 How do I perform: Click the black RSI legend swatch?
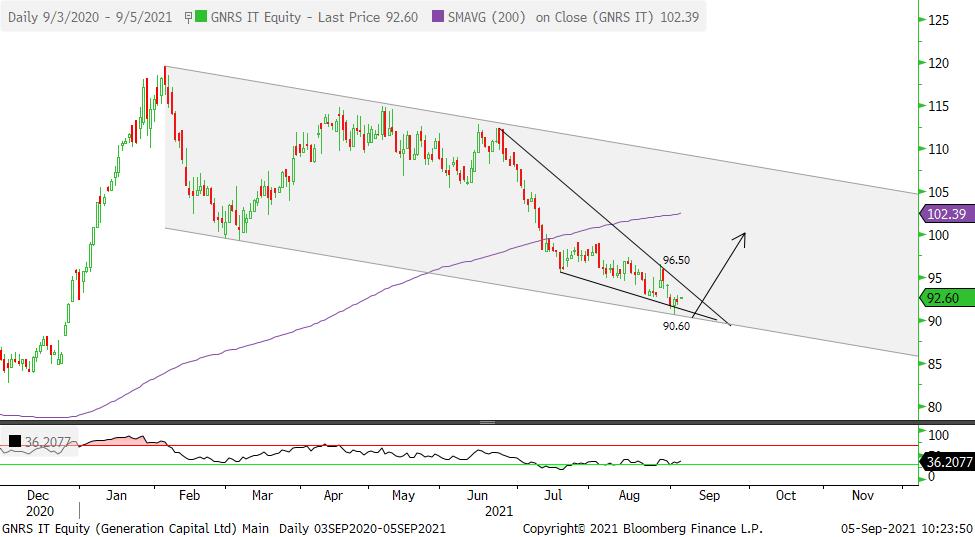(x=14, y=442)
